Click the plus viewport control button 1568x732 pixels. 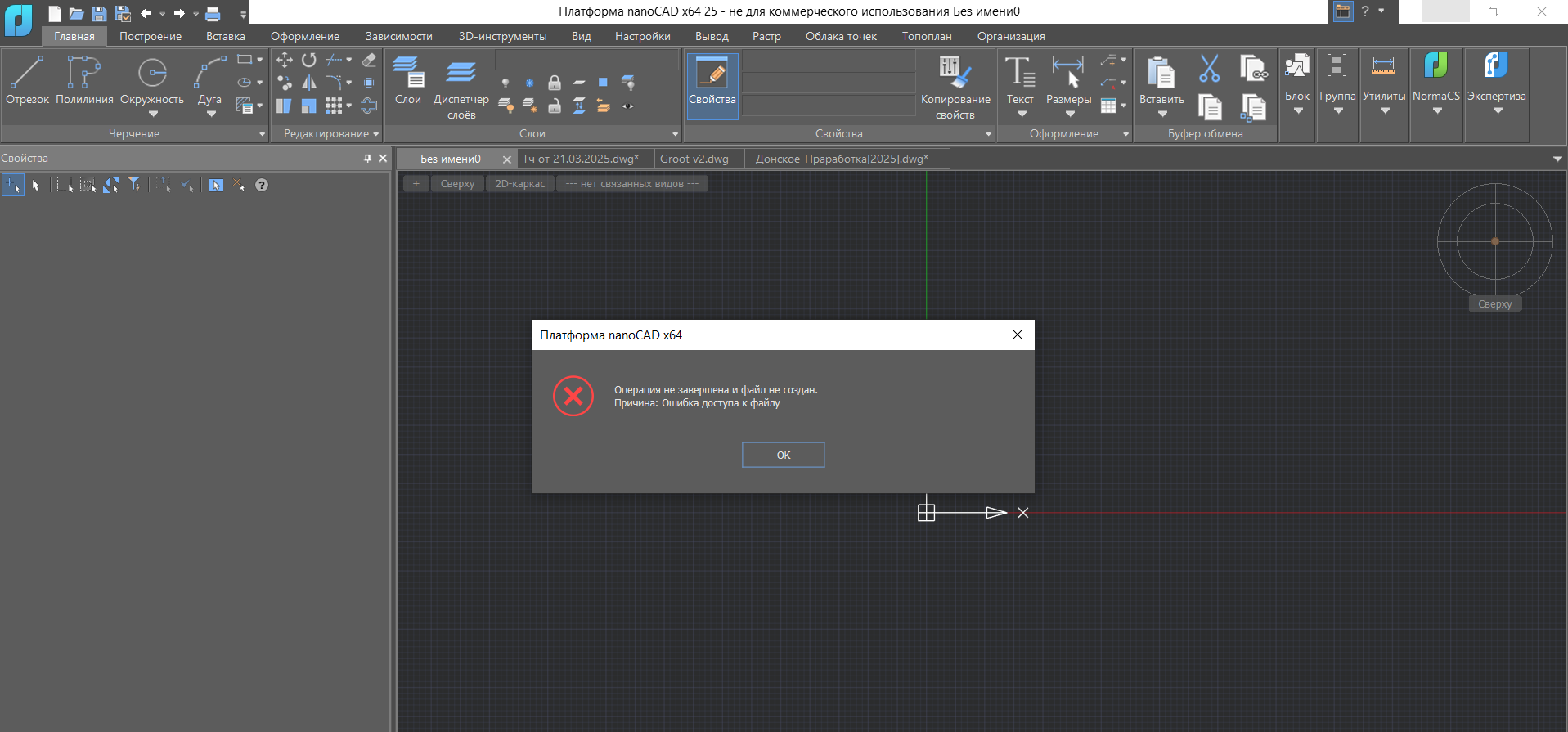416,184
